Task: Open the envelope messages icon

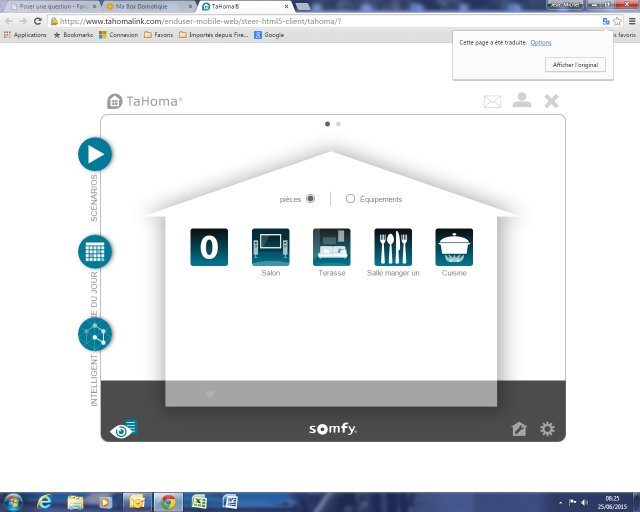Action: (x=492, y=101)
